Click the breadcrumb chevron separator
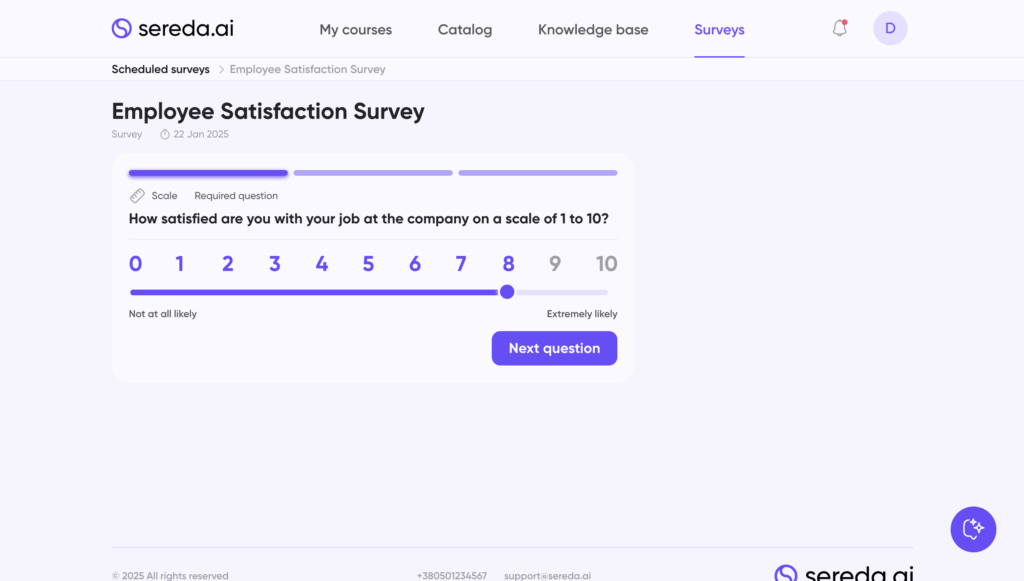This screenshot has height=581, width=1024. [220, 70]
